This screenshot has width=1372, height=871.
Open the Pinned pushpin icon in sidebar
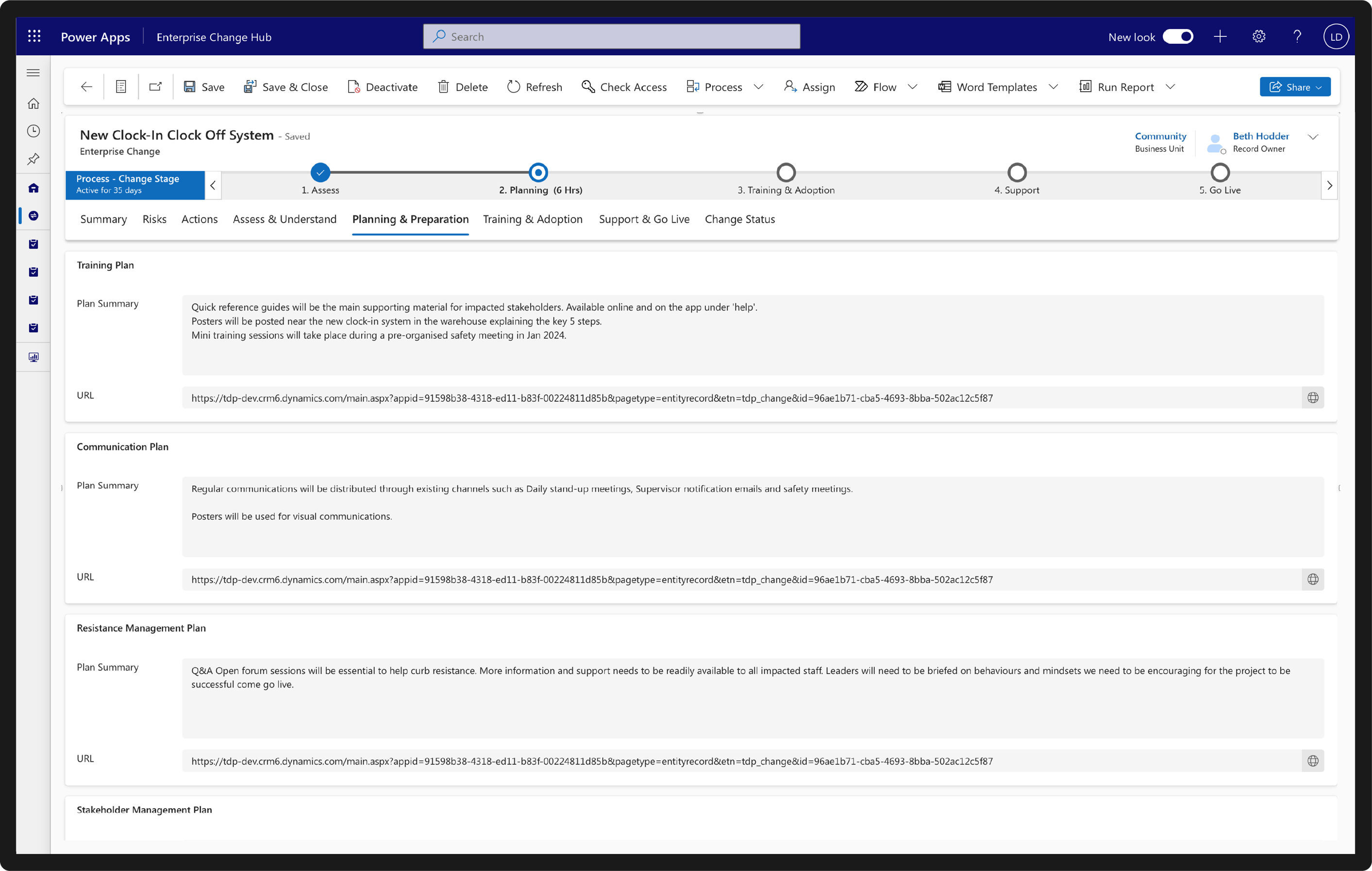(33, 159)
